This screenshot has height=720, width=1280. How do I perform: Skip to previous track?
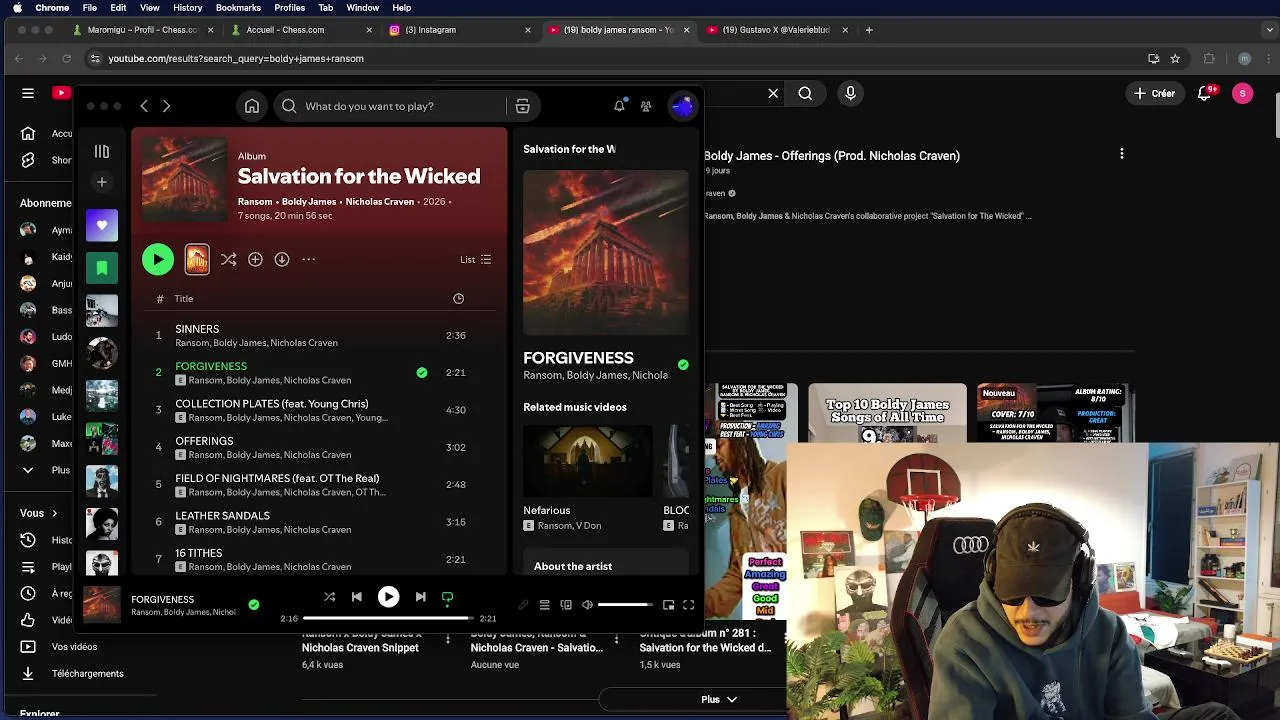pos(356,597)
